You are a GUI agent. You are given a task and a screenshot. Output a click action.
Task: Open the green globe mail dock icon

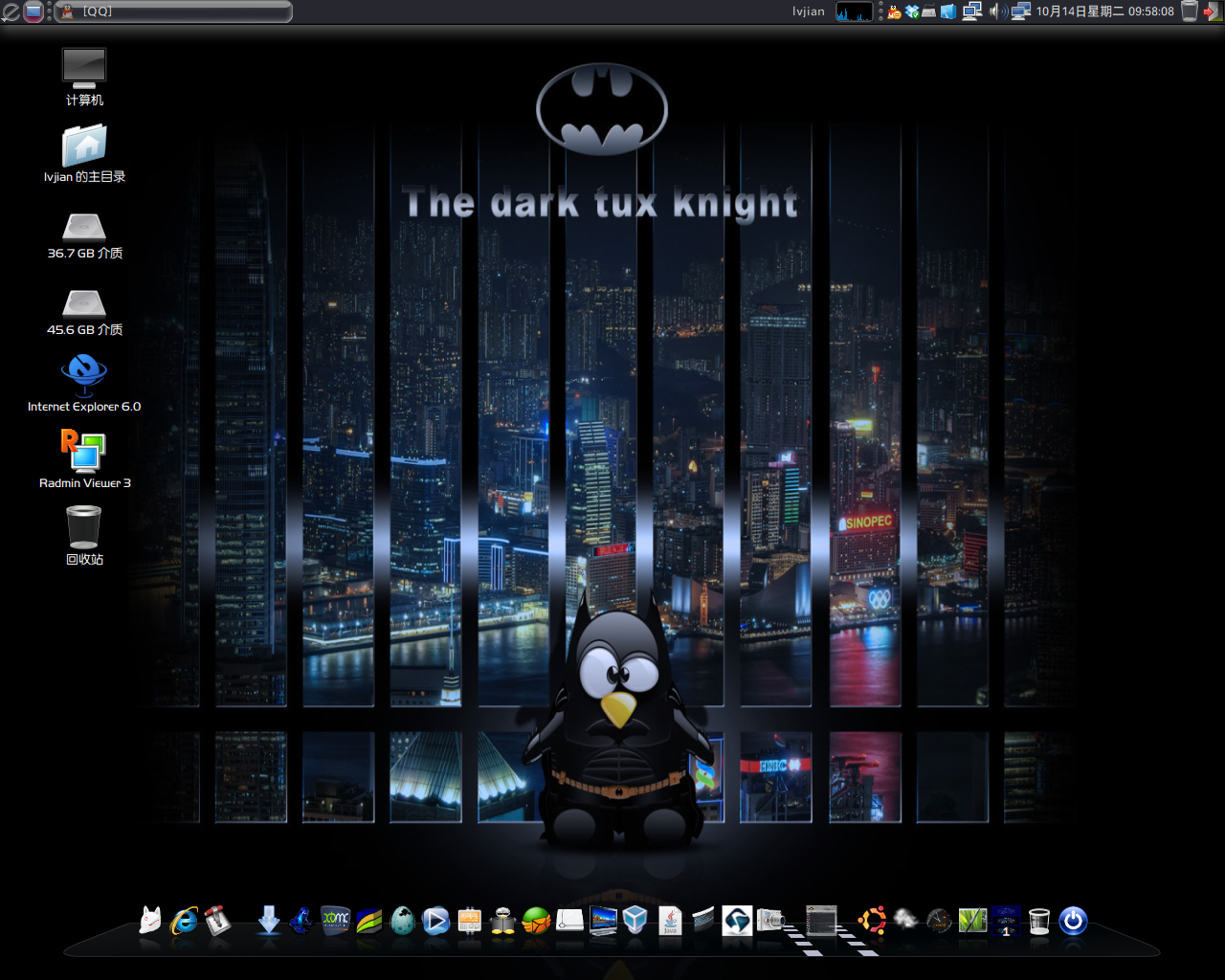(536, 921)
